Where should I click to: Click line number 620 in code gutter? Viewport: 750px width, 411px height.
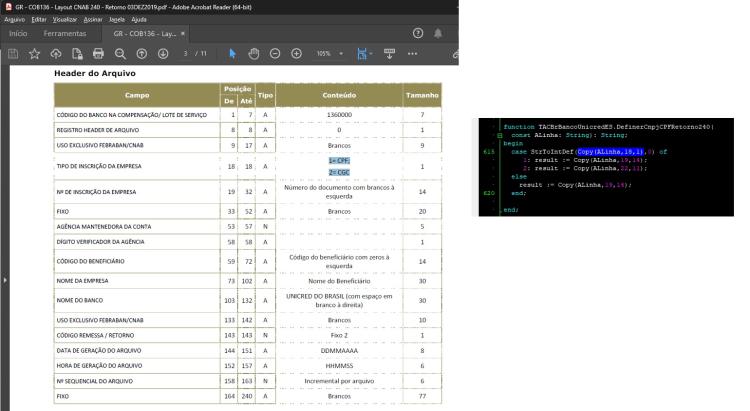[x=488, y=193]
